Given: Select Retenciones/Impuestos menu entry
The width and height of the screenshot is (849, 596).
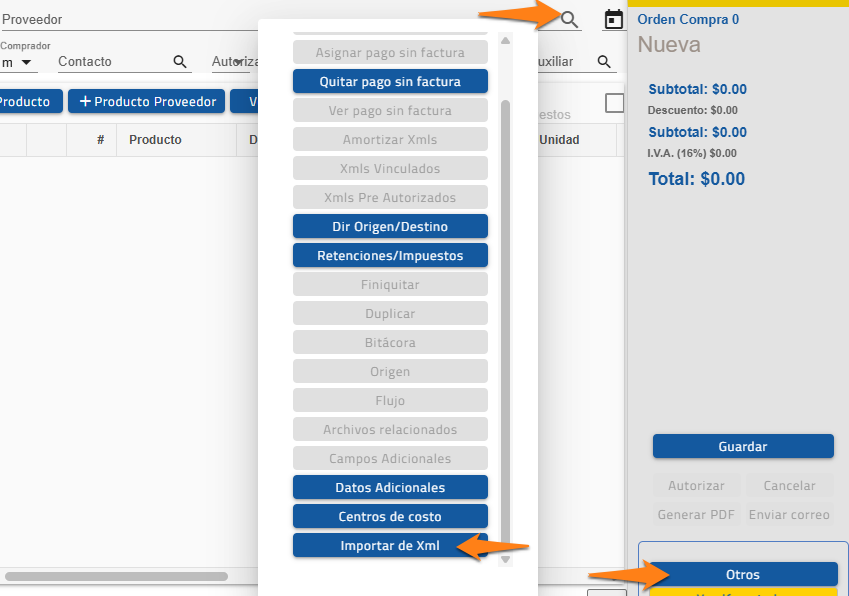Looking at the screenshot, I should (x=390, y=255).
